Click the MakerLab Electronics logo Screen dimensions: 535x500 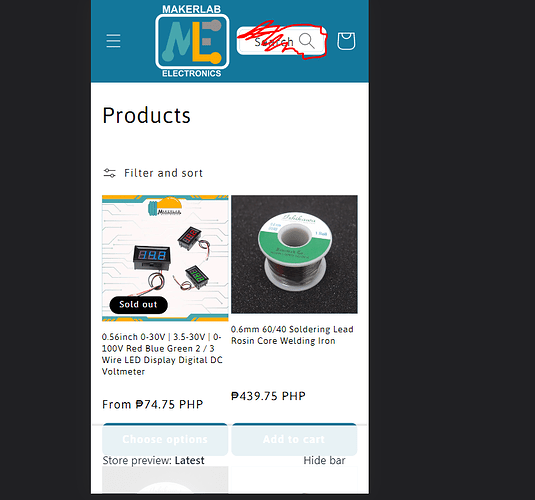[192, 41]
